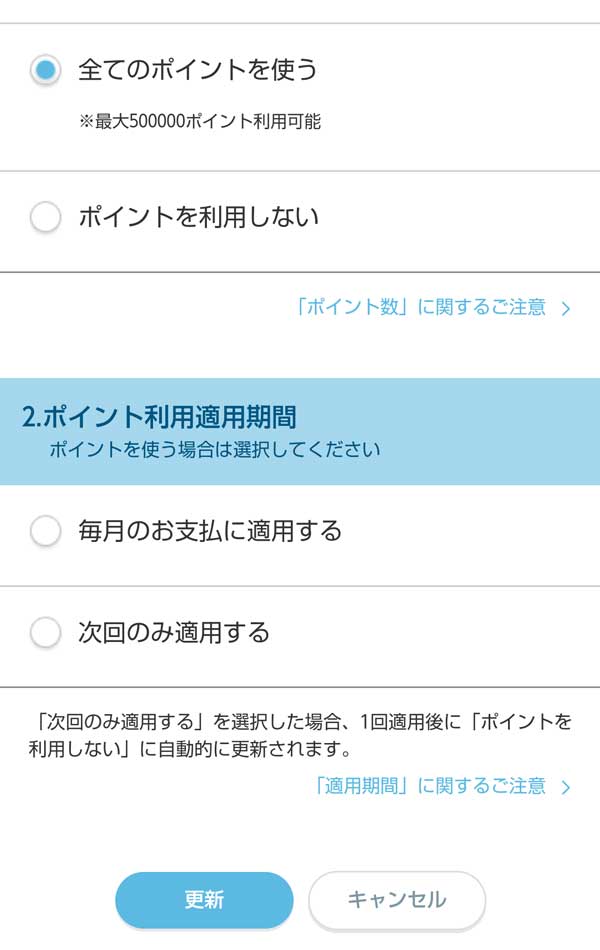Image resolution: width=600 pixels, height=950 pixels.
Task: Open the 「適用期間」に関するご注意 link
Action: [430, 787]
